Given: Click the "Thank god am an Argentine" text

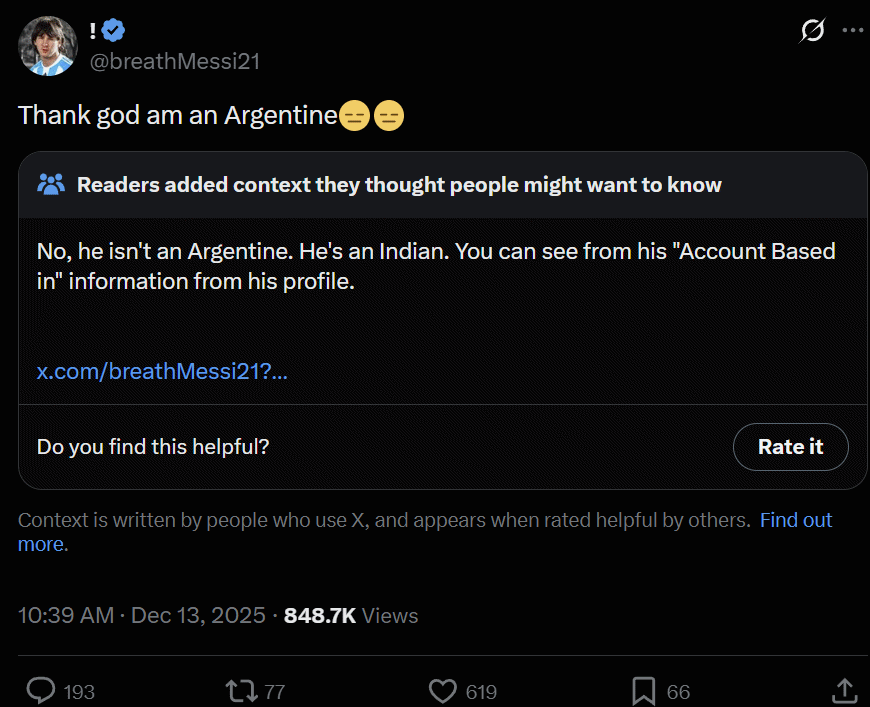Looking at the screenshot, I should click(x=178, y=116).
